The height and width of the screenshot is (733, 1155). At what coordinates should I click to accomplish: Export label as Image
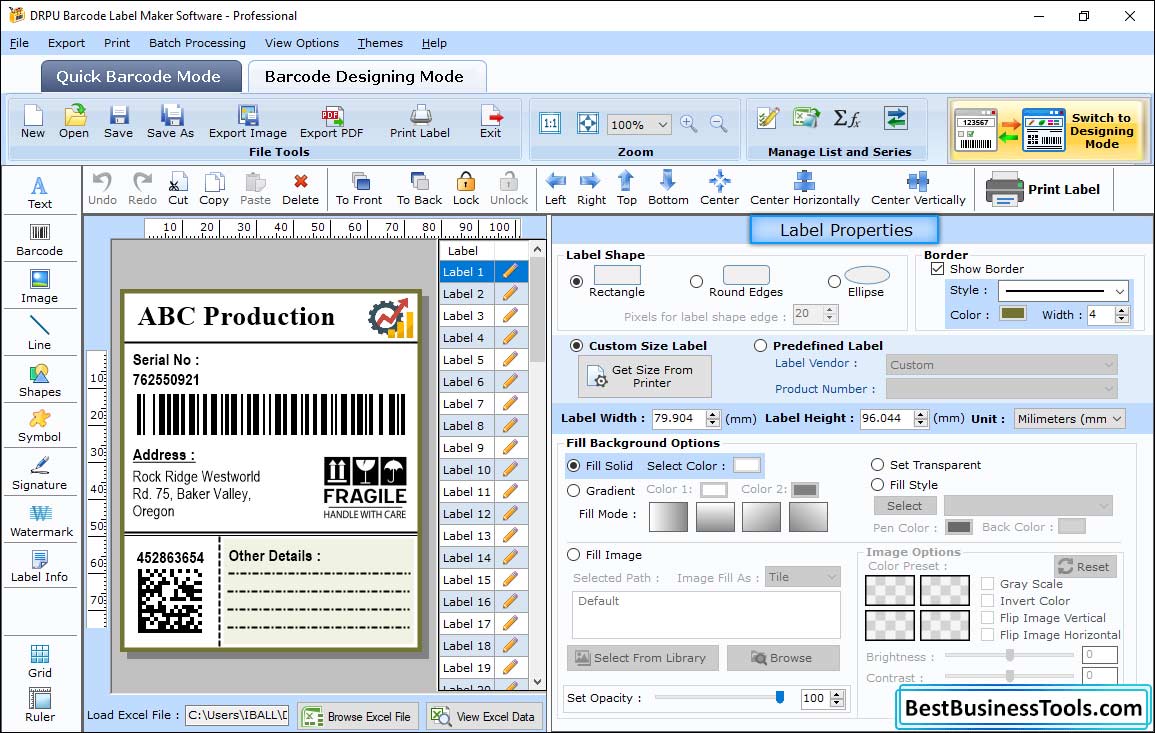(x=248, y=122)
